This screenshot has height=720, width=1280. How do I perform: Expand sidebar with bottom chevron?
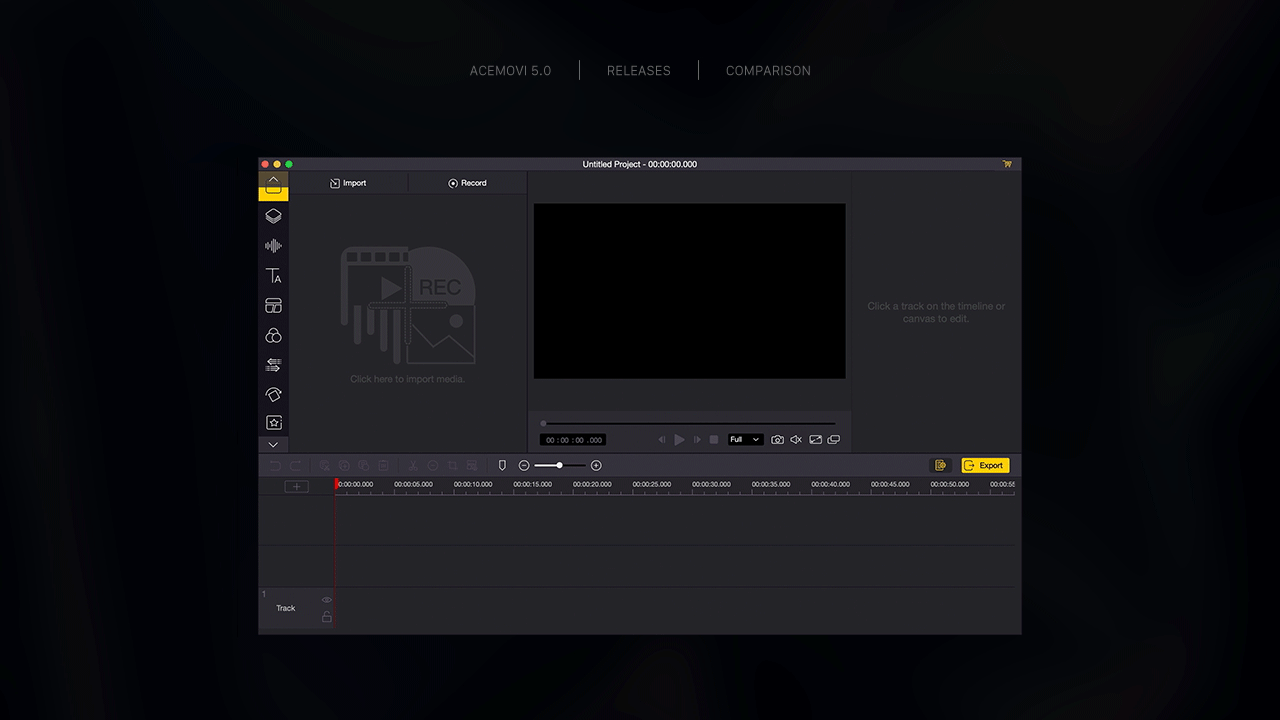273,444
